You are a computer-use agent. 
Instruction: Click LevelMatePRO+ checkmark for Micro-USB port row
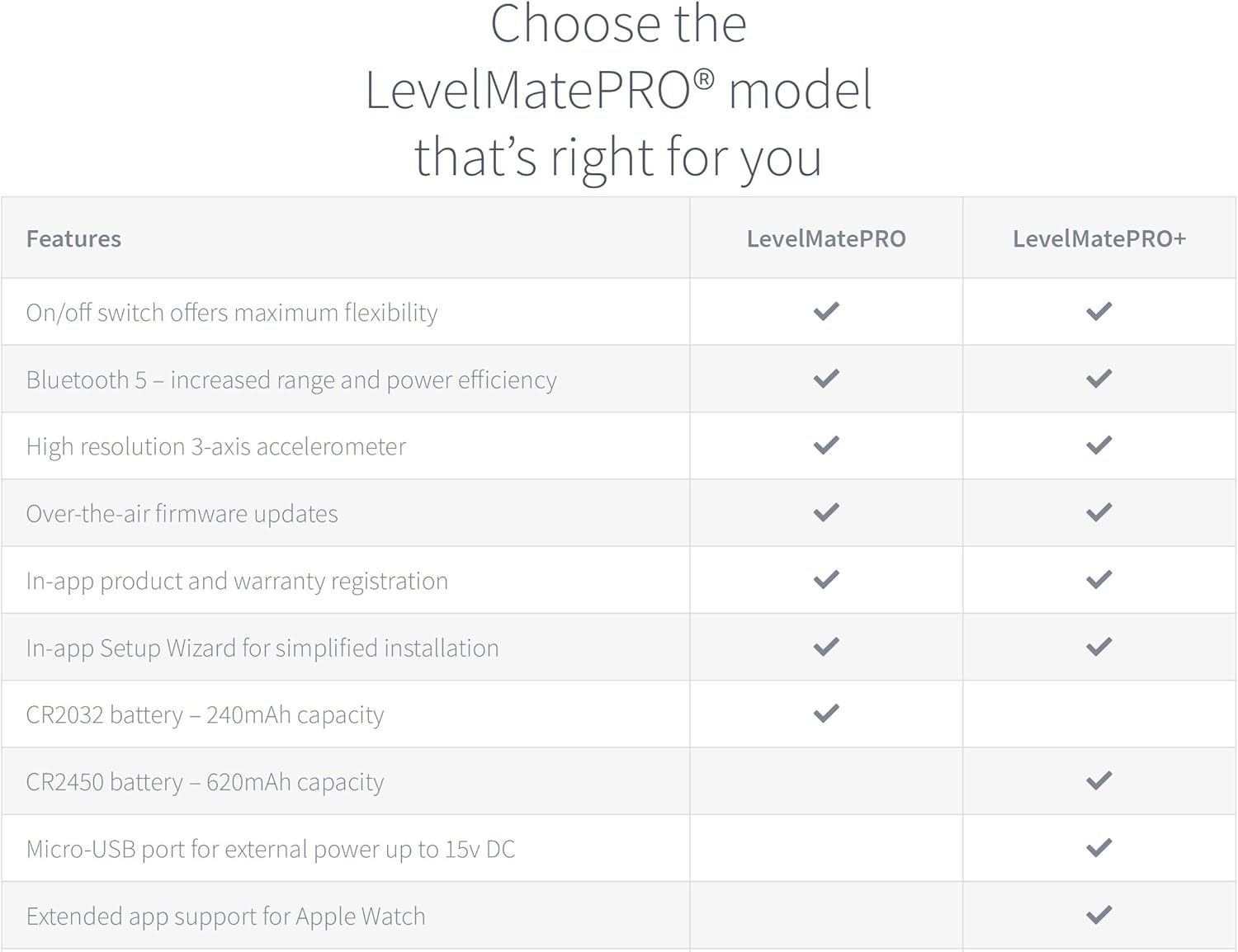tap(1099, 848)
